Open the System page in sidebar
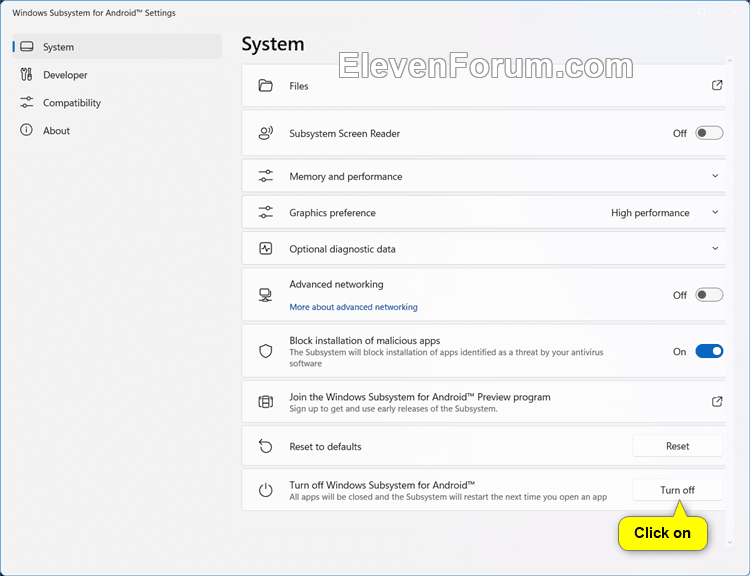Viewport: 750px width, 576px height. [x=117, y=46]
